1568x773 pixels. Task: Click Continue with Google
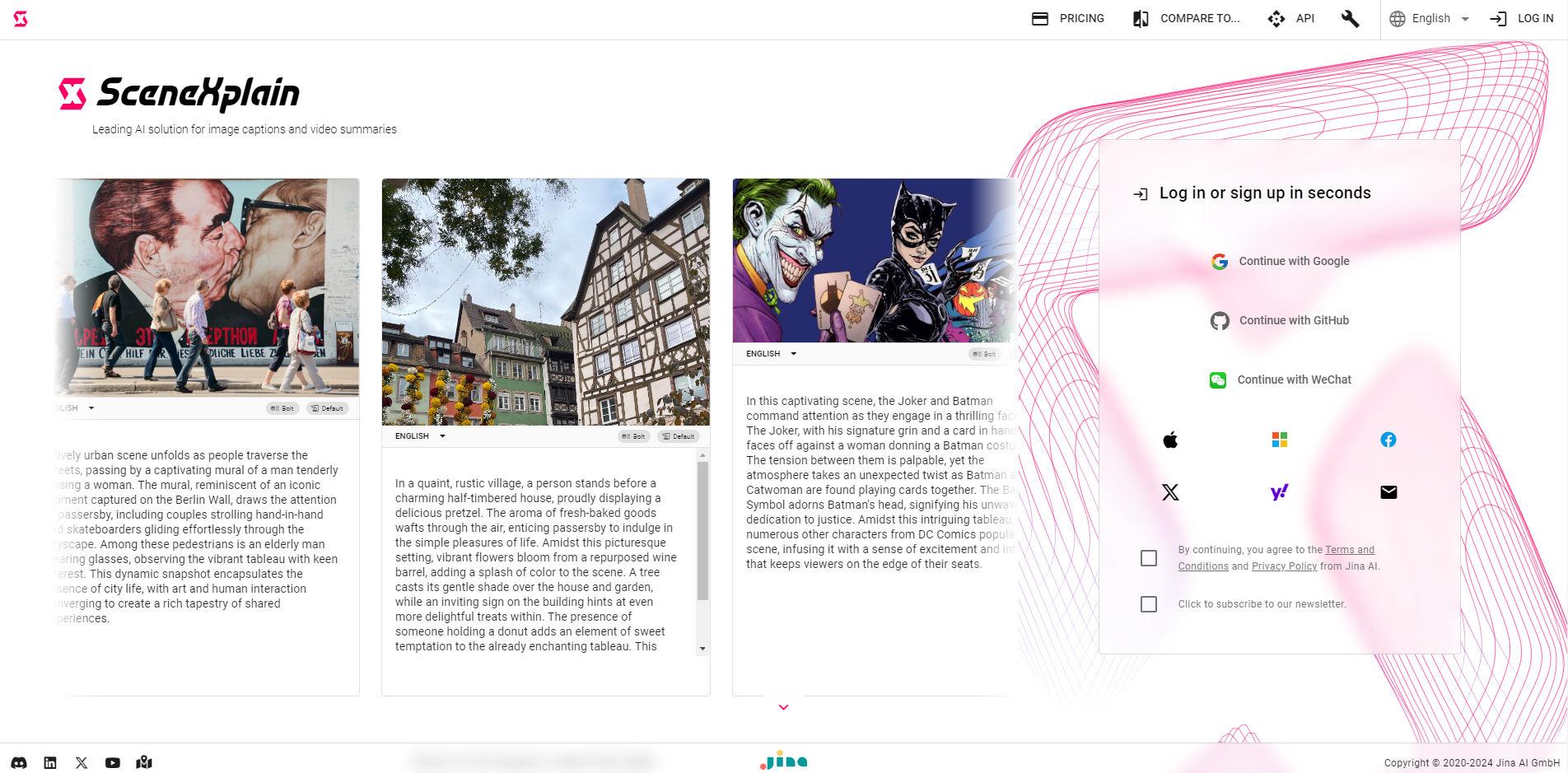click(x=1280, y=261)
